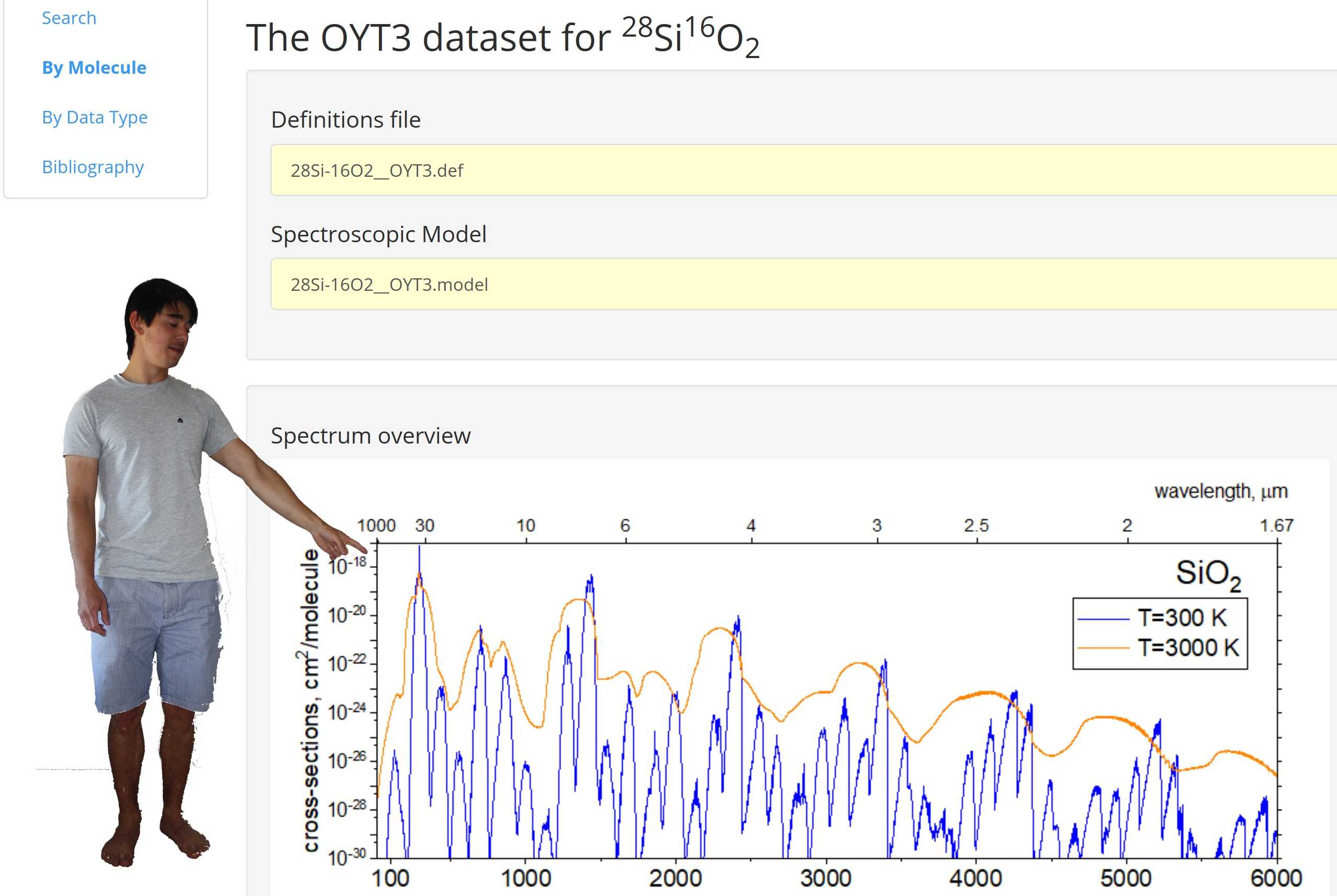Open the Bibliography link

(93, 167)
